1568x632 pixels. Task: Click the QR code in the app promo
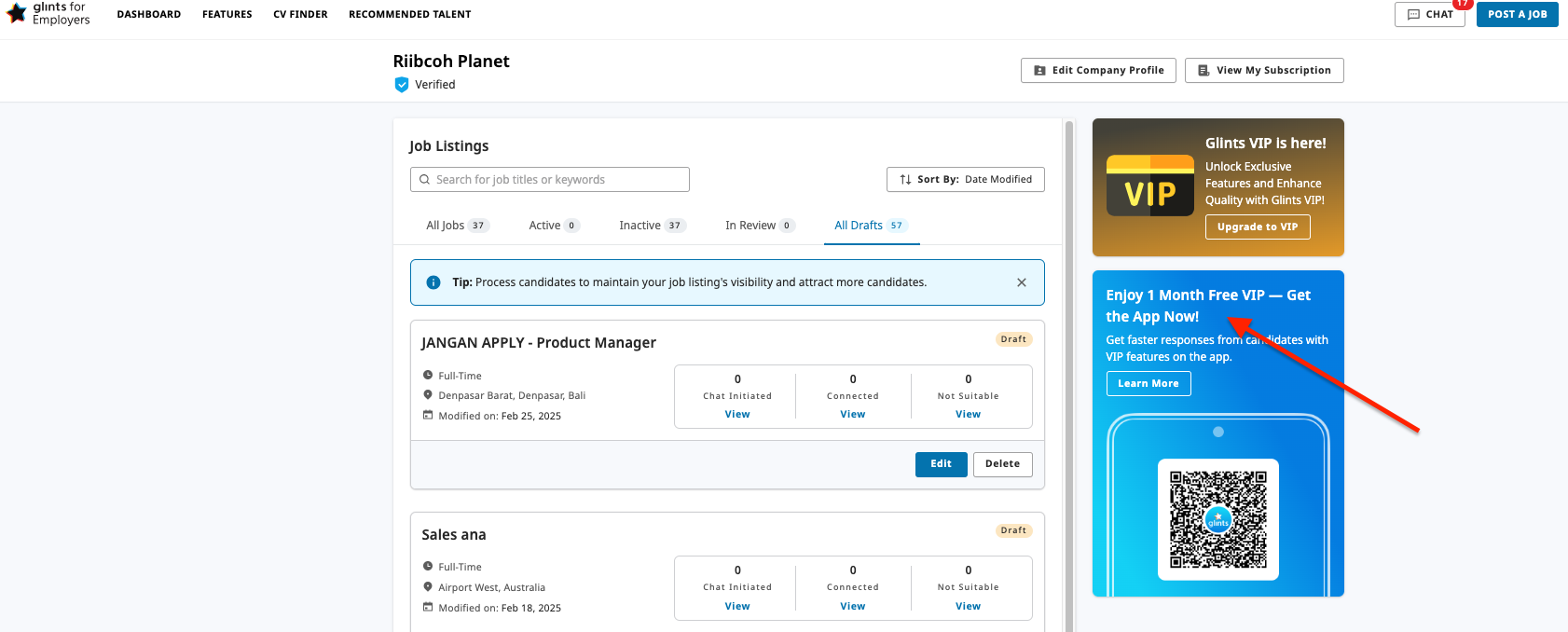pos(1217,519)
